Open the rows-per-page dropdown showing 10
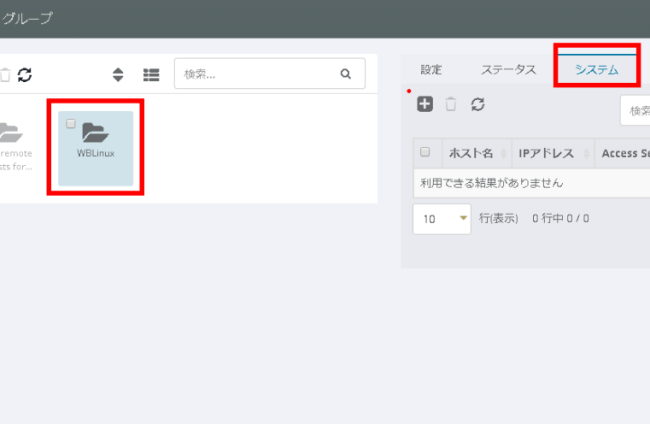Image resolution: width=650 pixels, height=424 pixels. pos(441,218)
